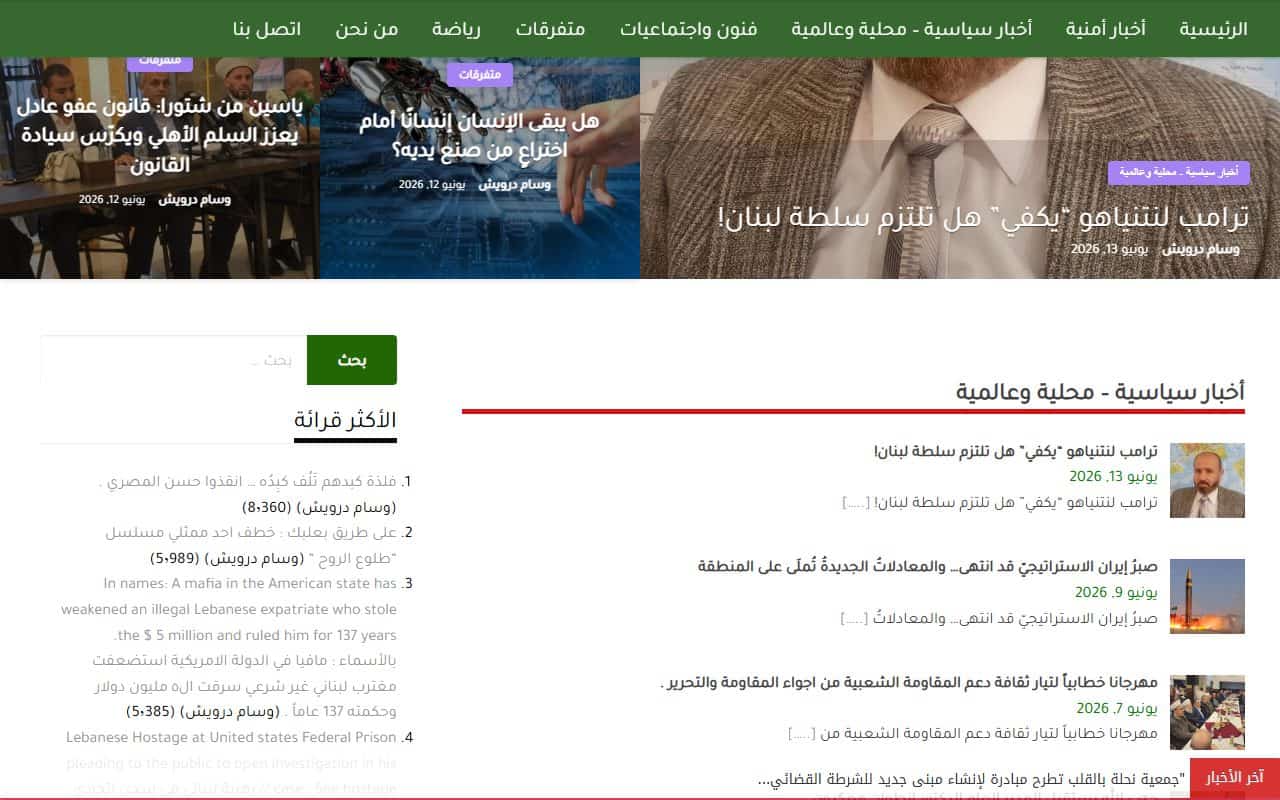Open article صبرُ إيران الاستراتيجيّ قد انتهى
1280x800 pixels.
[x=927, y=567]
